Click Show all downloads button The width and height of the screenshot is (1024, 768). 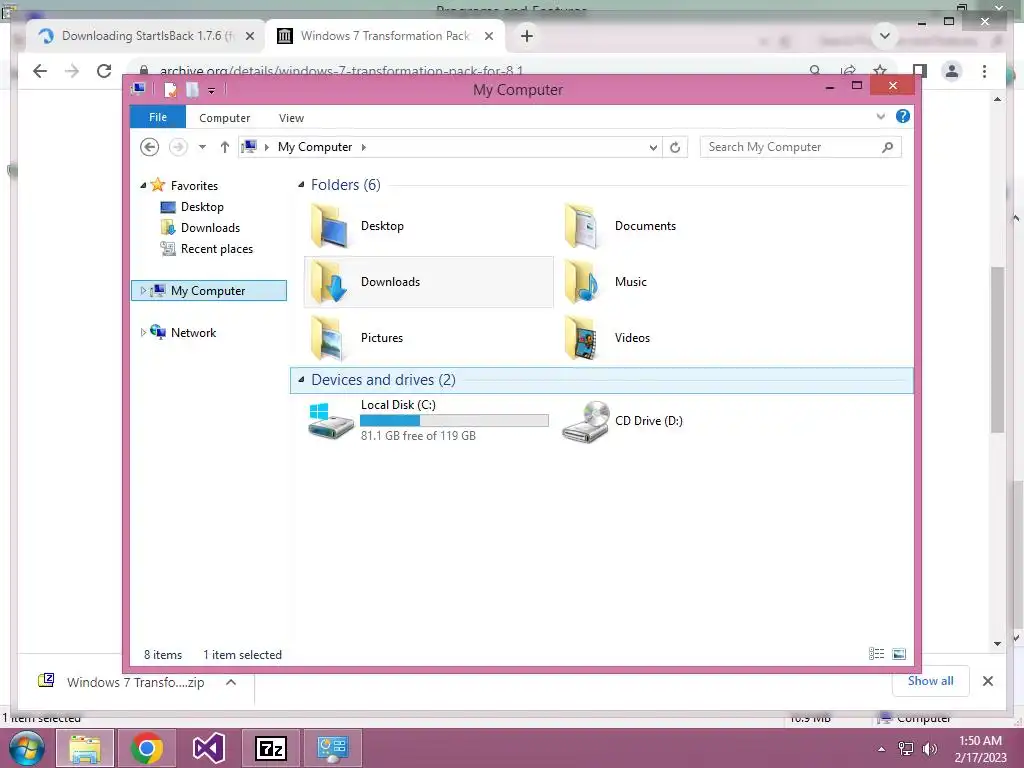pos(931,680)
